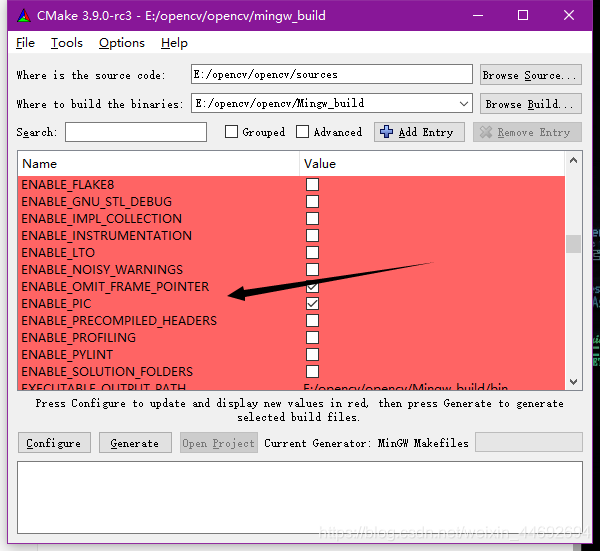
Task: Open the Tools menu
Action: 67,43
